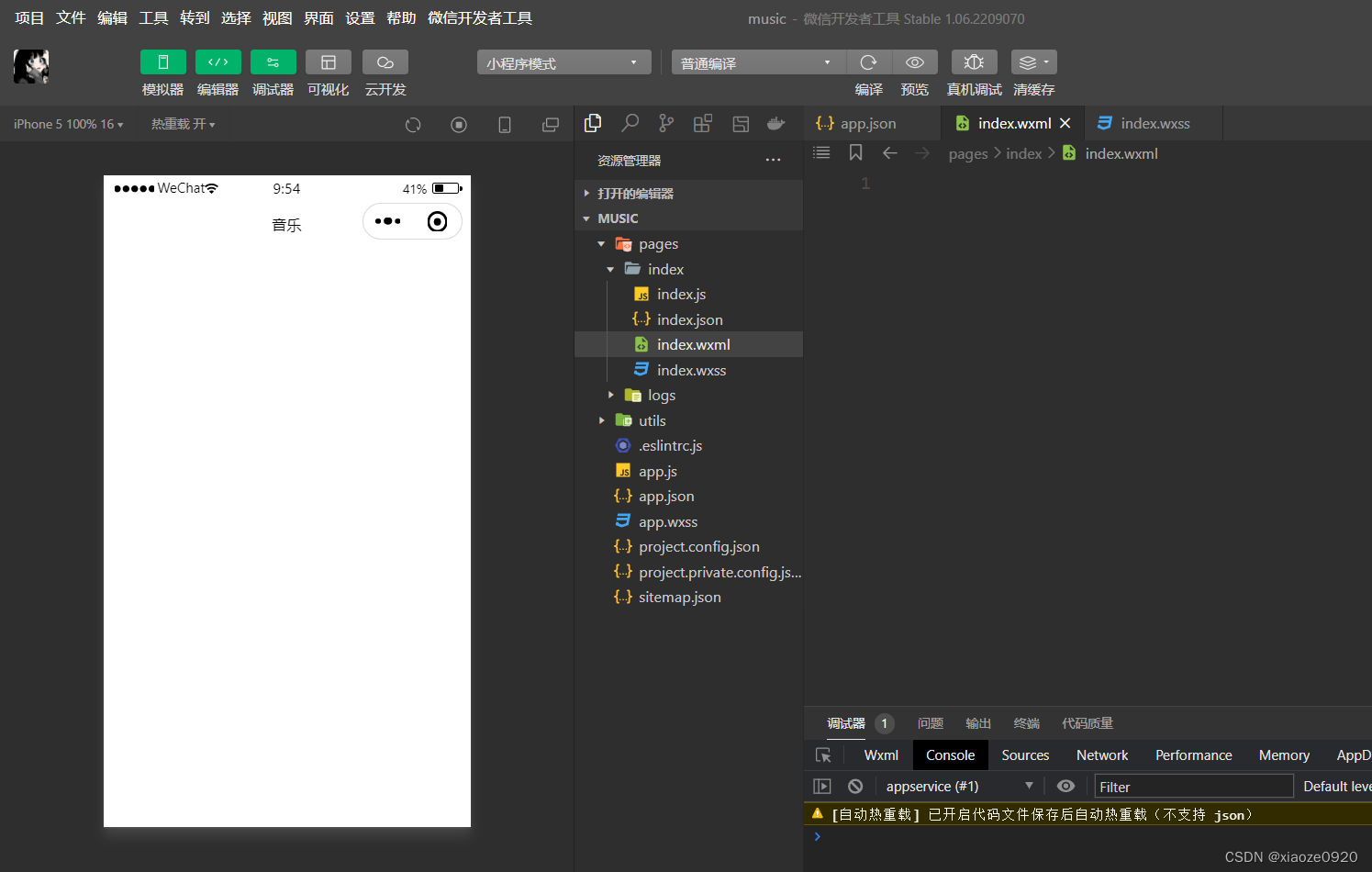Open the 普通编译 compile mode dropdown
This screenshot has height=872, width=1372.
click(x=758, y=62)
